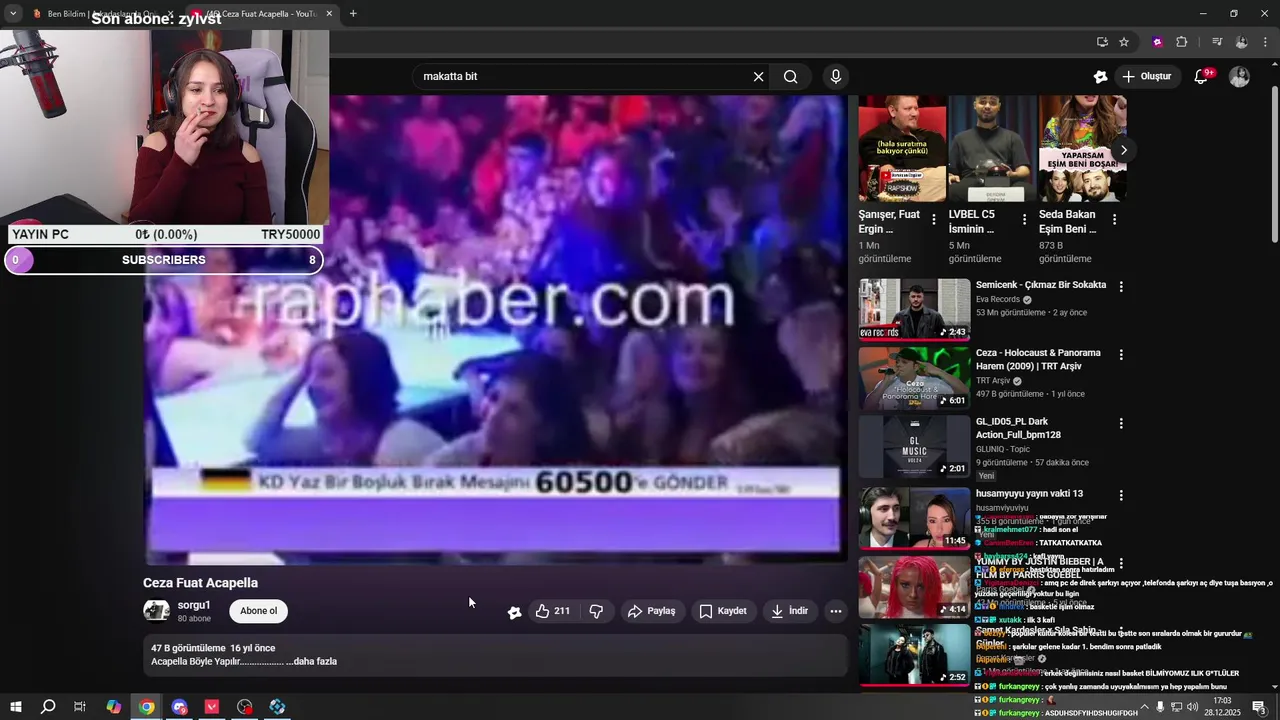Open the Seda Bakan short thumbnail
This screenshot has height=720, width=1280.
(1082, 149)
